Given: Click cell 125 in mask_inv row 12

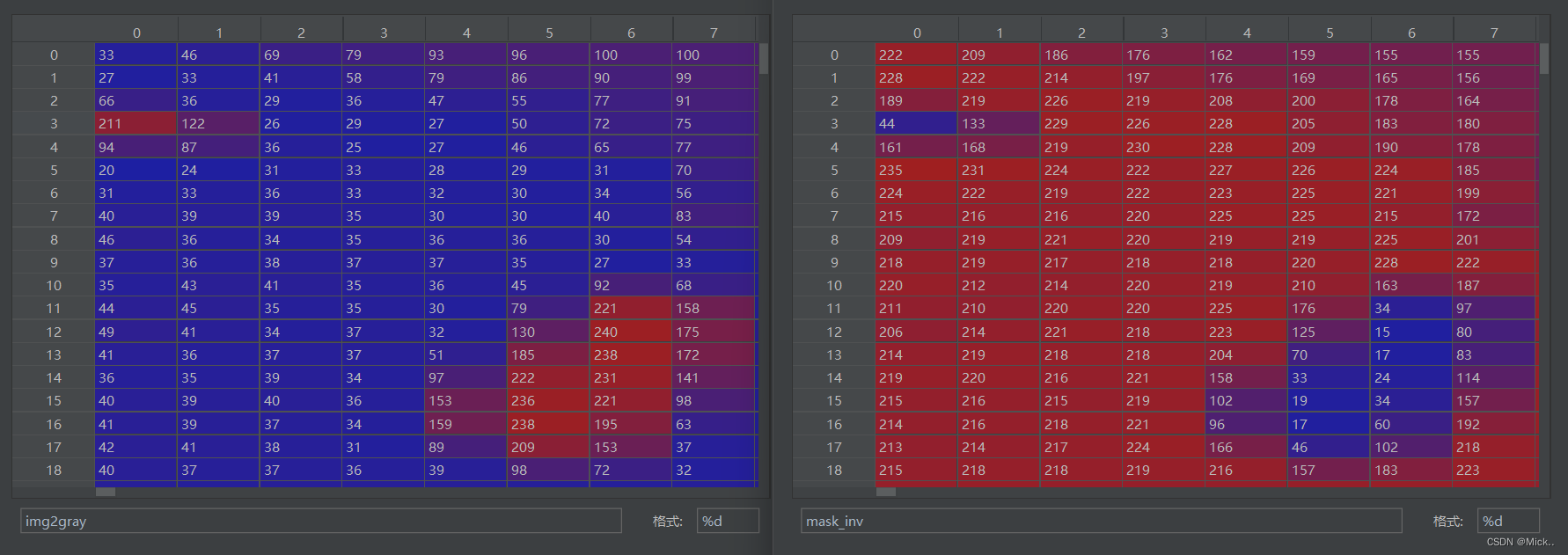Looking at the screenshot, I should [1330, 332].
